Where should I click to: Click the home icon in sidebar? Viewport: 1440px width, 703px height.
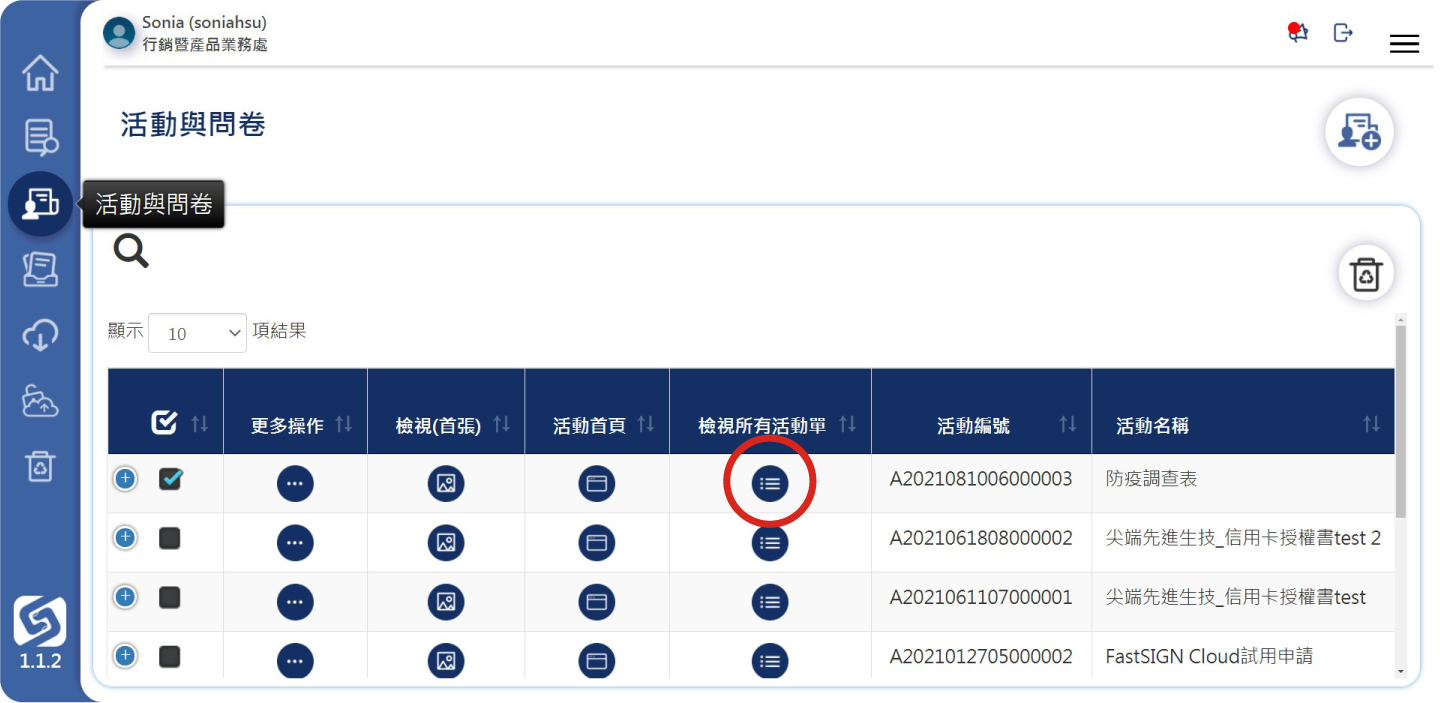[40, 73]
